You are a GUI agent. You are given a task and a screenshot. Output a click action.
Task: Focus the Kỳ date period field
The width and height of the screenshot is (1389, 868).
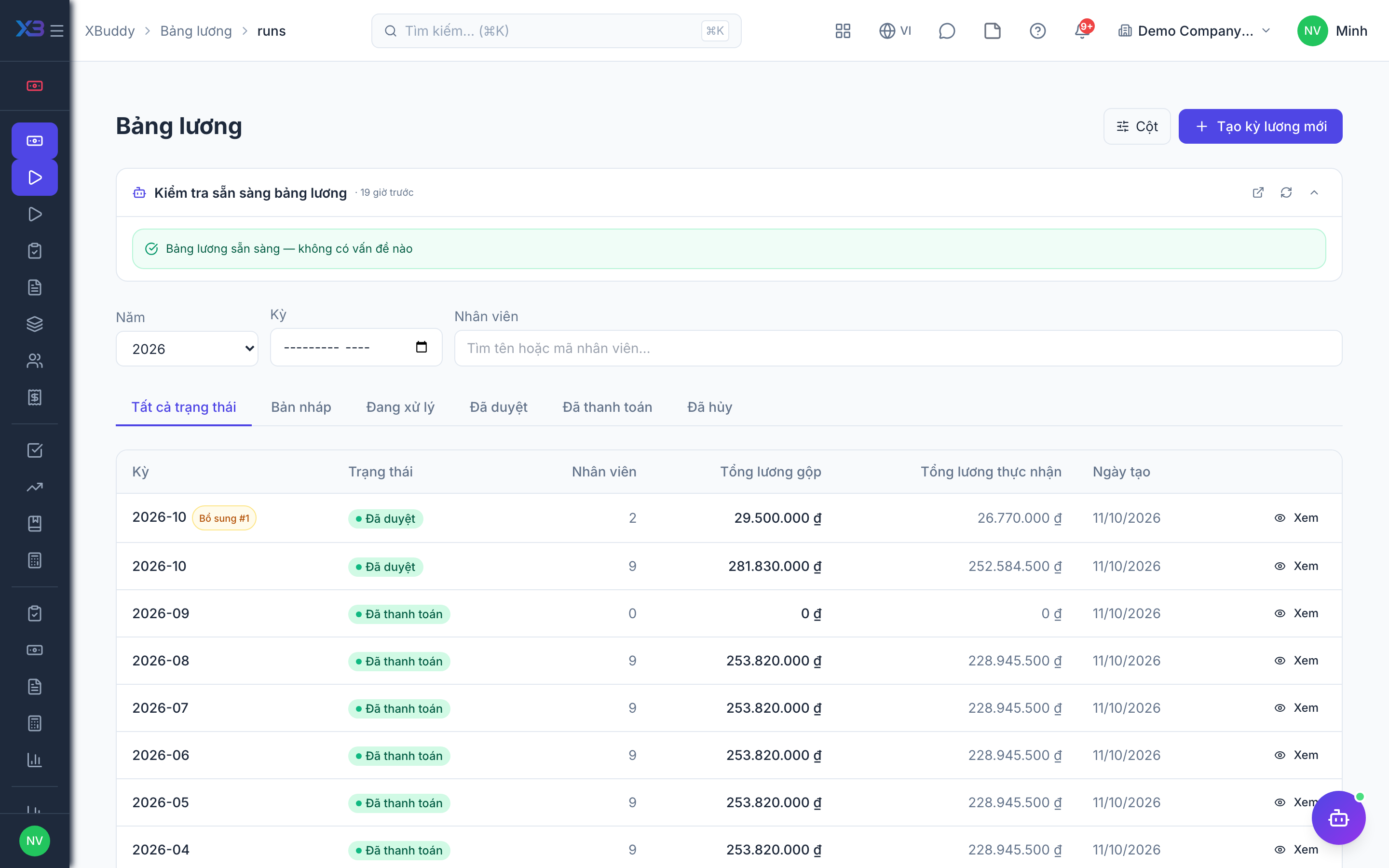tap(356, 347)
